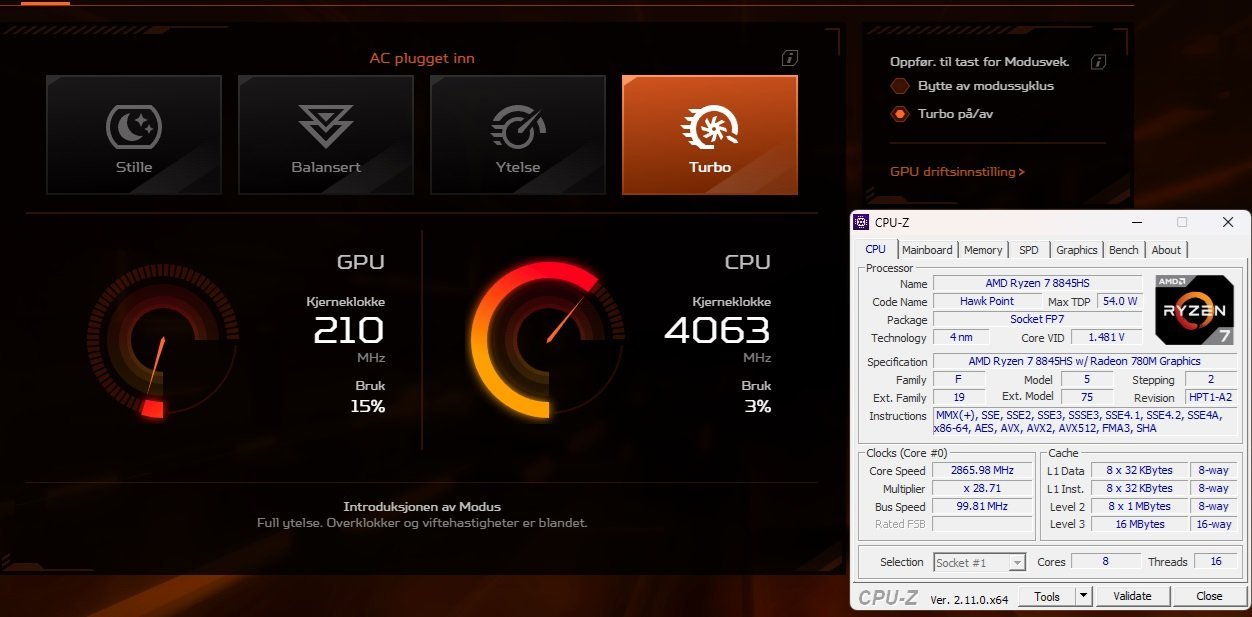Open the Graphics tab in CPU-Z
1252x617 pixels.
pyautogui.click(x=1077, y=250)
